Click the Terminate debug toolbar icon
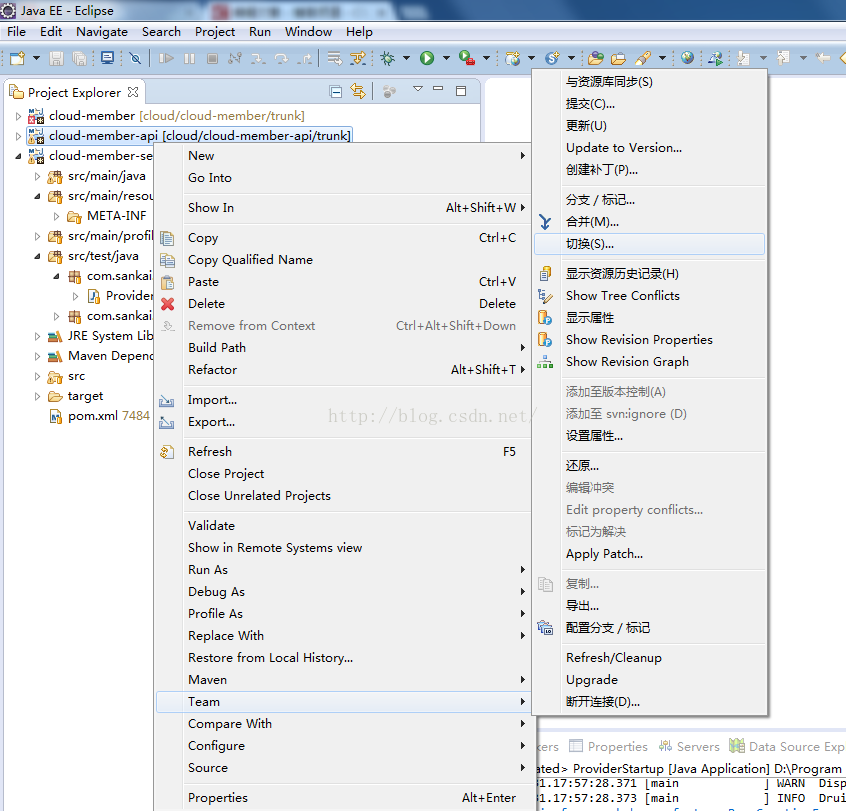Screen dimensions: 846x811 click(x=212, y=58)
